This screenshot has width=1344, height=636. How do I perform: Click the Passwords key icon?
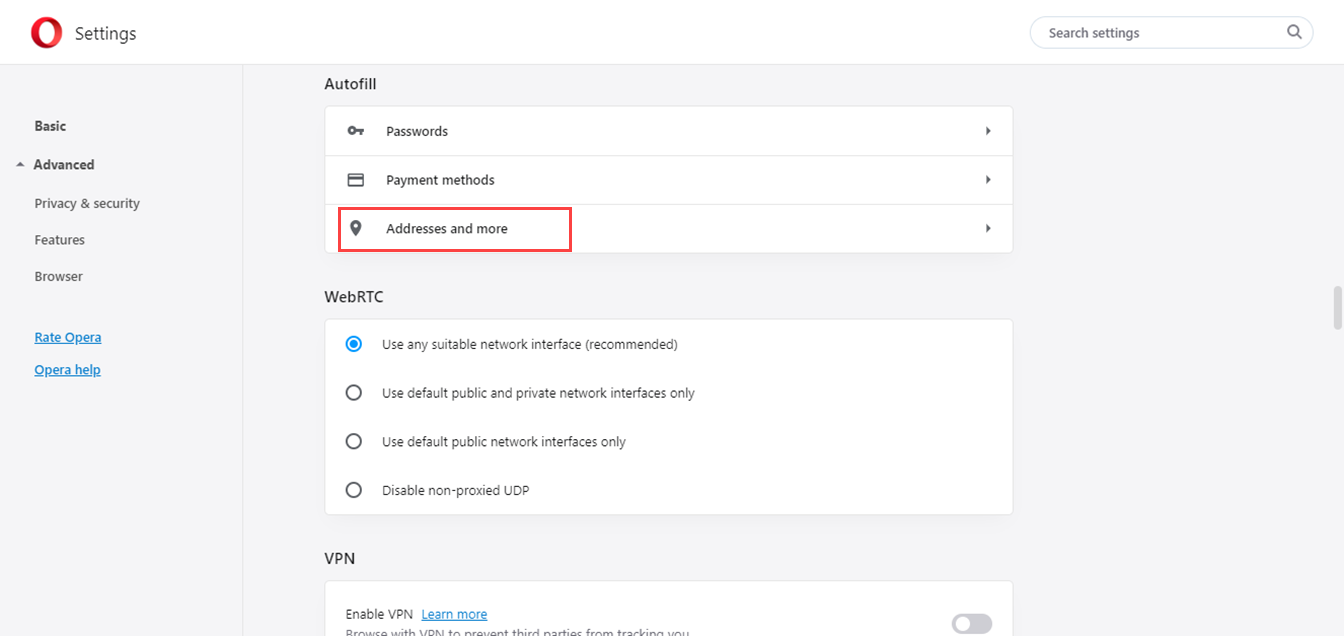tap(355, 131)
